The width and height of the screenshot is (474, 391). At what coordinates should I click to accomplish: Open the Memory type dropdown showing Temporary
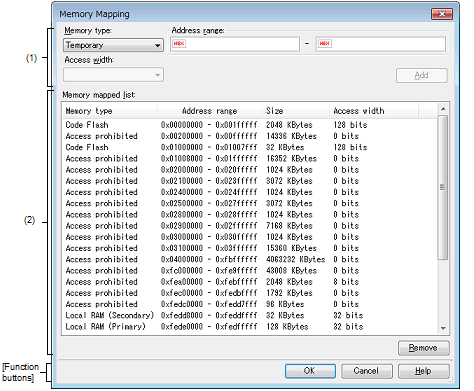[x=113, y=45]
